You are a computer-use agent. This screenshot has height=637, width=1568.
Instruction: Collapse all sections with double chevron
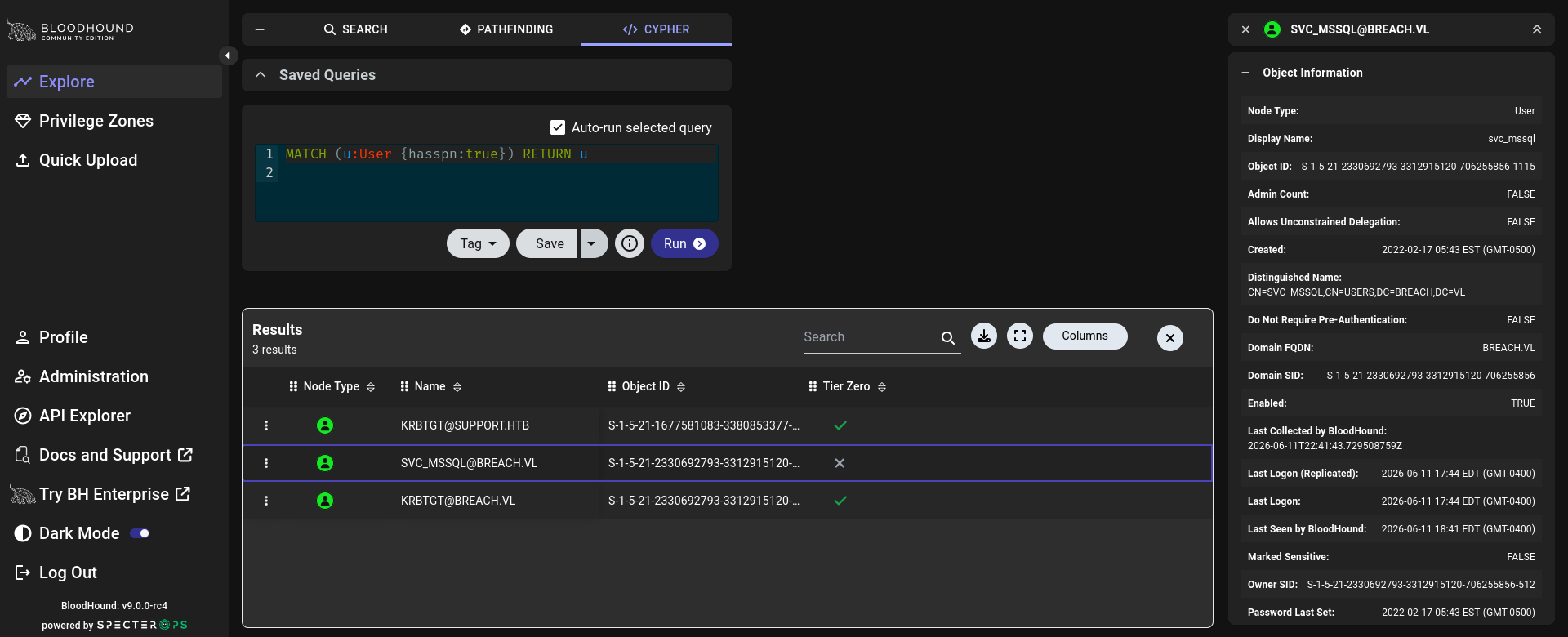click(1537, 29)
